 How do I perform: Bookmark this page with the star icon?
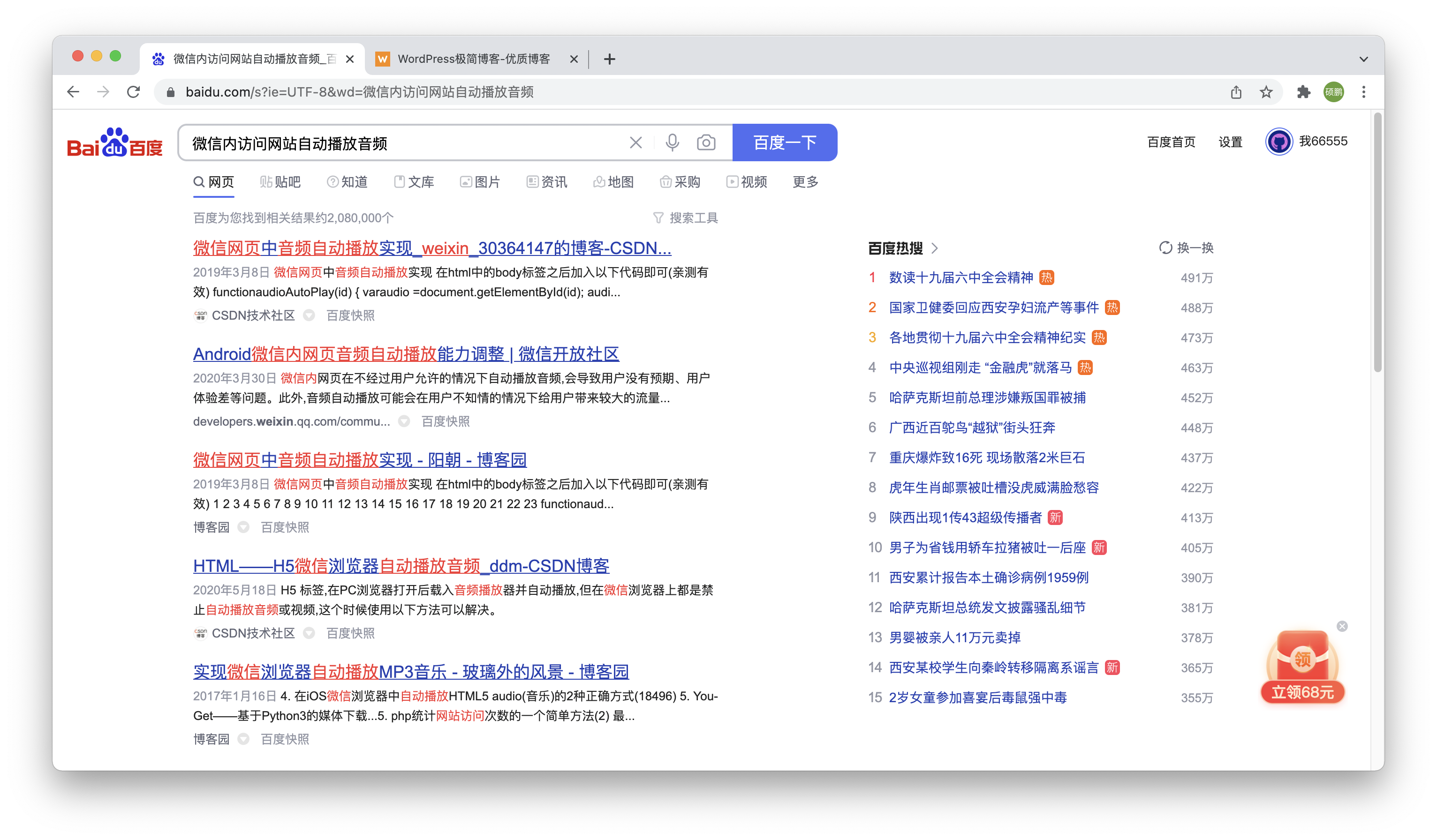pos(1266,92)
